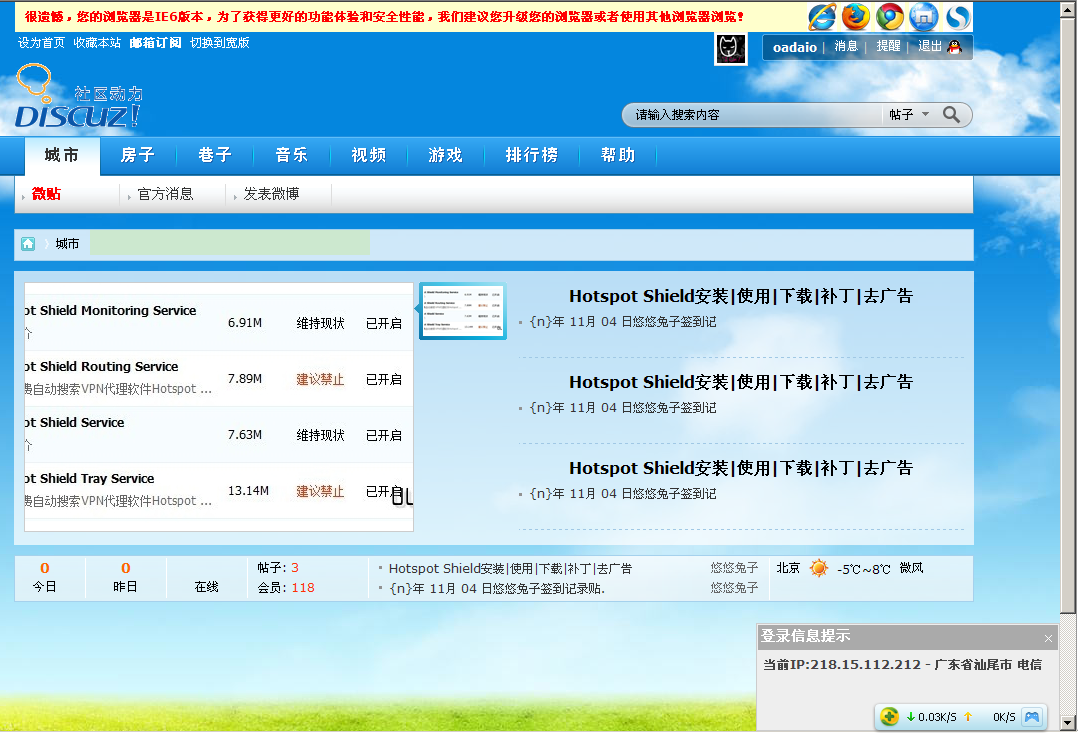The height and width of the screenshot is (733, 1078).
Task: Open the 日悠悠兔子签到记录贴 link in stats bar
Action: [497, 589]
